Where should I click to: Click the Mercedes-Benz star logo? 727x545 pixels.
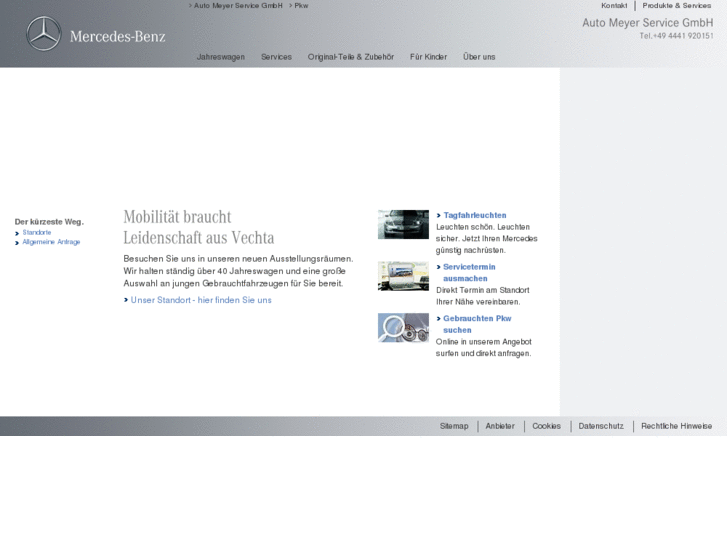44,33
